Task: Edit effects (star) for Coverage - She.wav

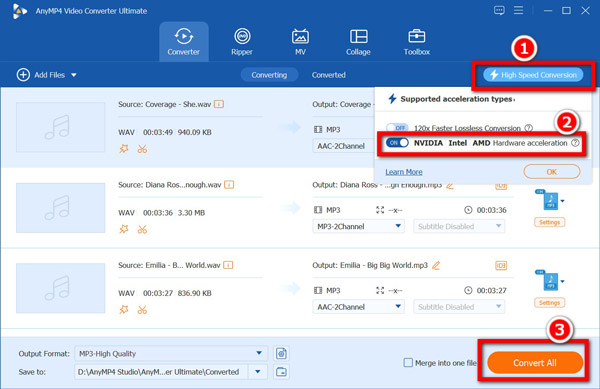Action: coord(124,148)
